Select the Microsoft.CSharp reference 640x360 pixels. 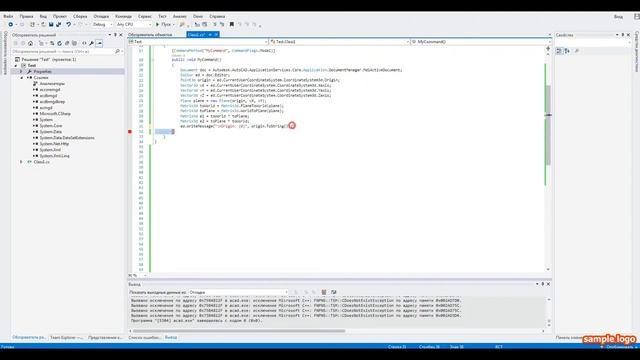52,113
